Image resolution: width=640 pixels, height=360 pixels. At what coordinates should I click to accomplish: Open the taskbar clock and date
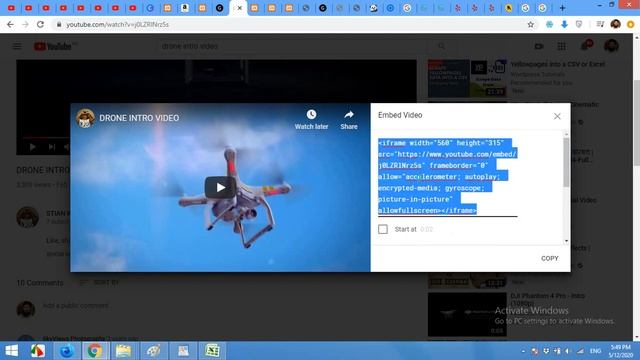click(x=620, y=351)
